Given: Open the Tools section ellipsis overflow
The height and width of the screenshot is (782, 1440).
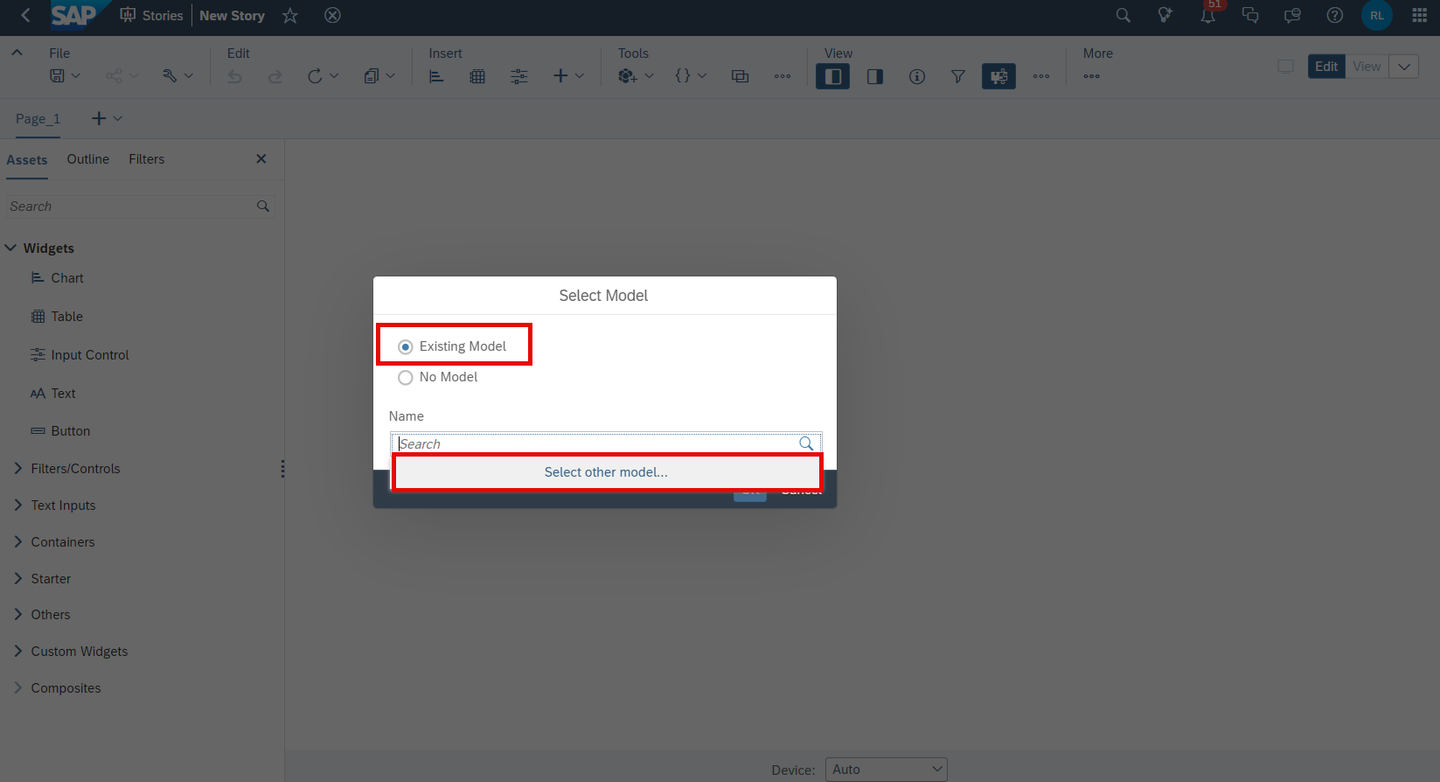Looking at the screenshot, I should pos(782,76).
